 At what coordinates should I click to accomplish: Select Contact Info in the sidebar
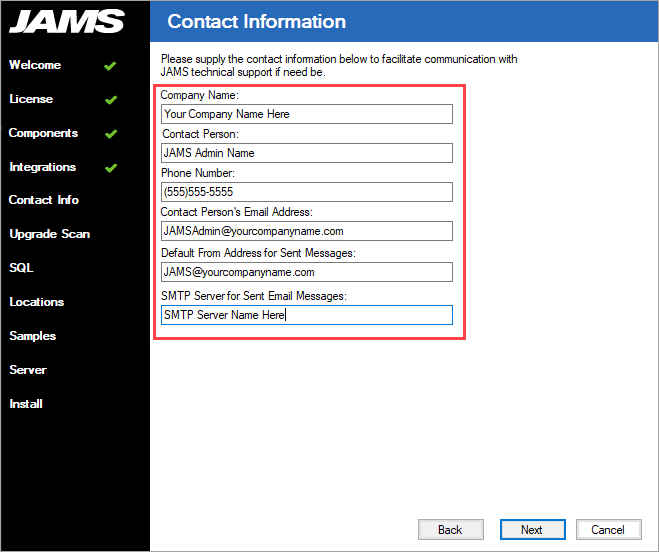(44, 200)
